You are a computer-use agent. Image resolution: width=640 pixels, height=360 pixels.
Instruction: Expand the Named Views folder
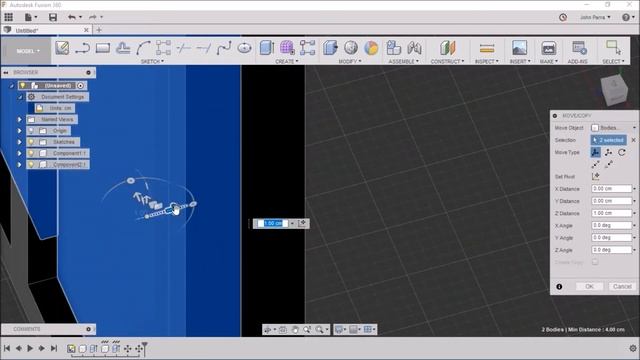point(19,120)
